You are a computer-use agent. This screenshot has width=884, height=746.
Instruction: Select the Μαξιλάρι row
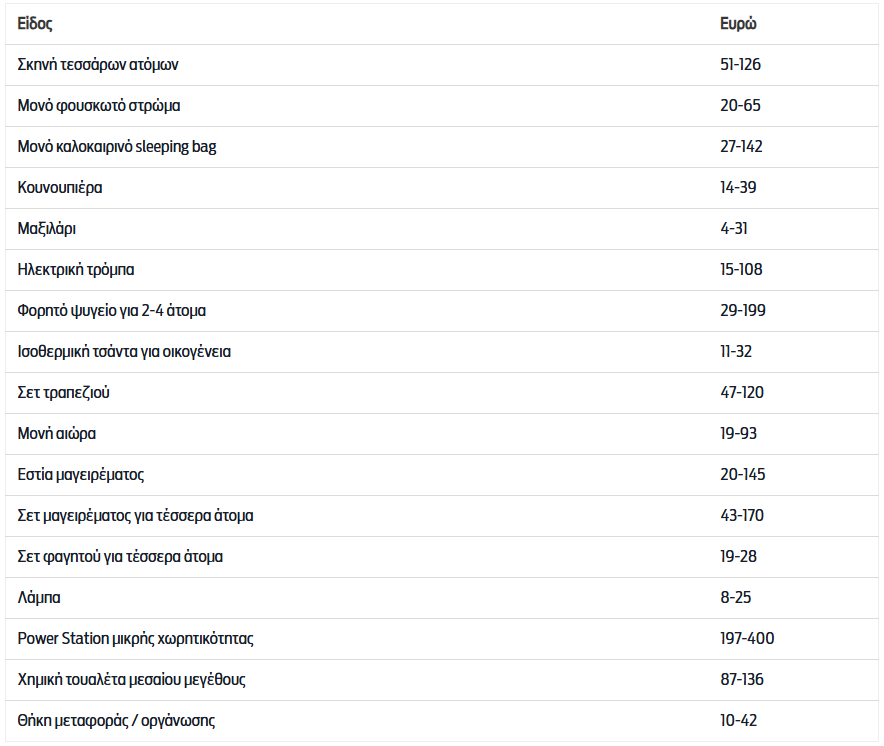442,229
